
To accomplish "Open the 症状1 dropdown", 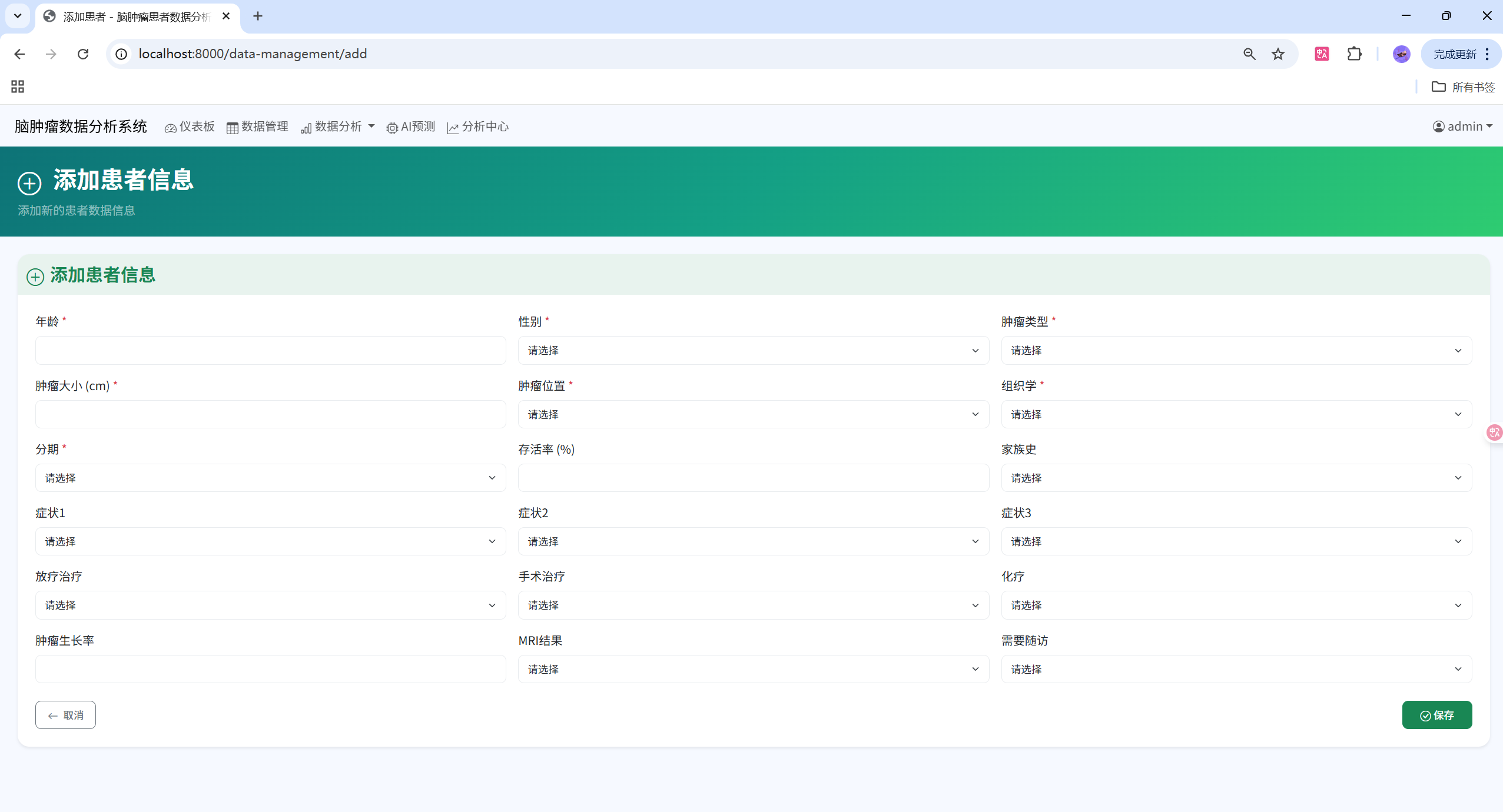I will [271, 541].
